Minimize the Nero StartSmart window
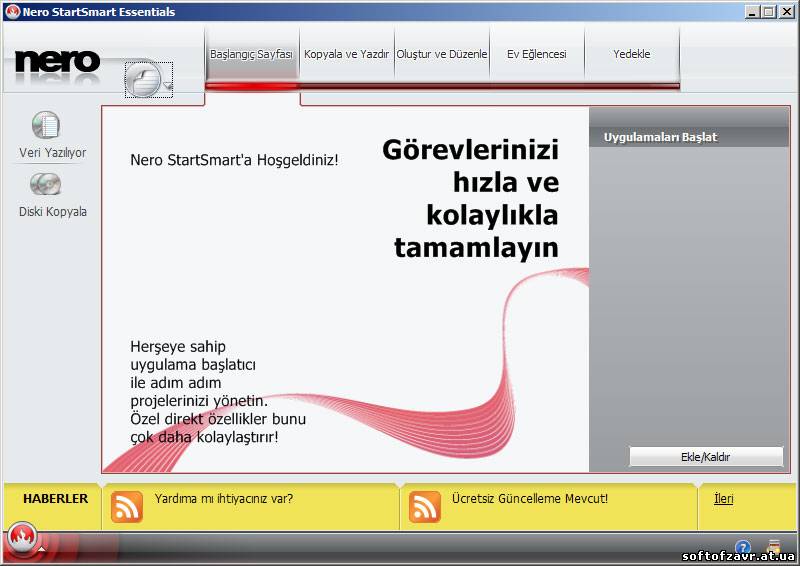The image size is (800, 566). [x=751, y=11]
